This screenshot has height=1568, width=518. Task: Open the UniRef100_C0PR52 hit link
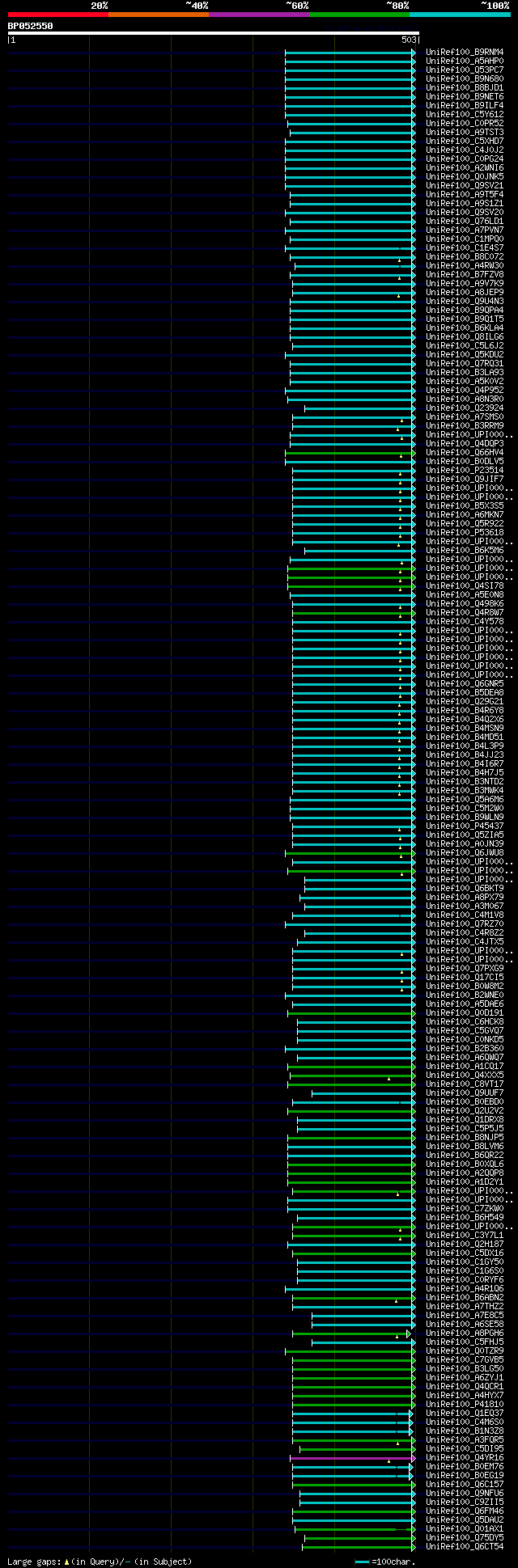click(x=465, y=124)
